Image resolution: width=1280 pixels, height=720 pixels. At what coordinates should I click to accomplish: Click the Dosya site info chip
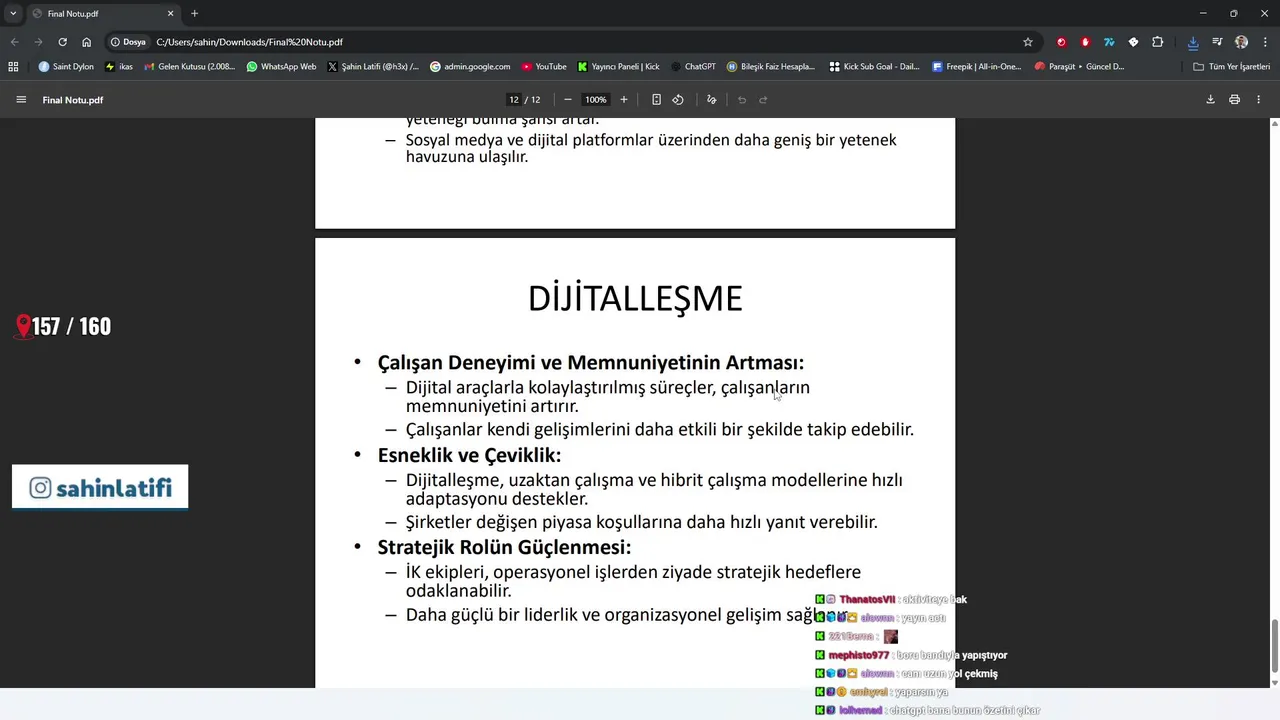pos(128,42)
